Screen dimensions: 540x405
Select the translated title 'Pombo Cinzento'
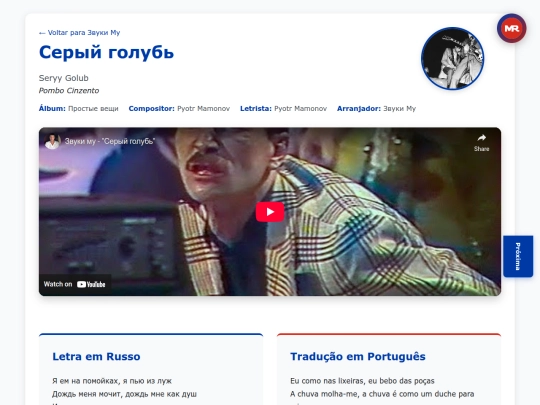pos(69,91)
